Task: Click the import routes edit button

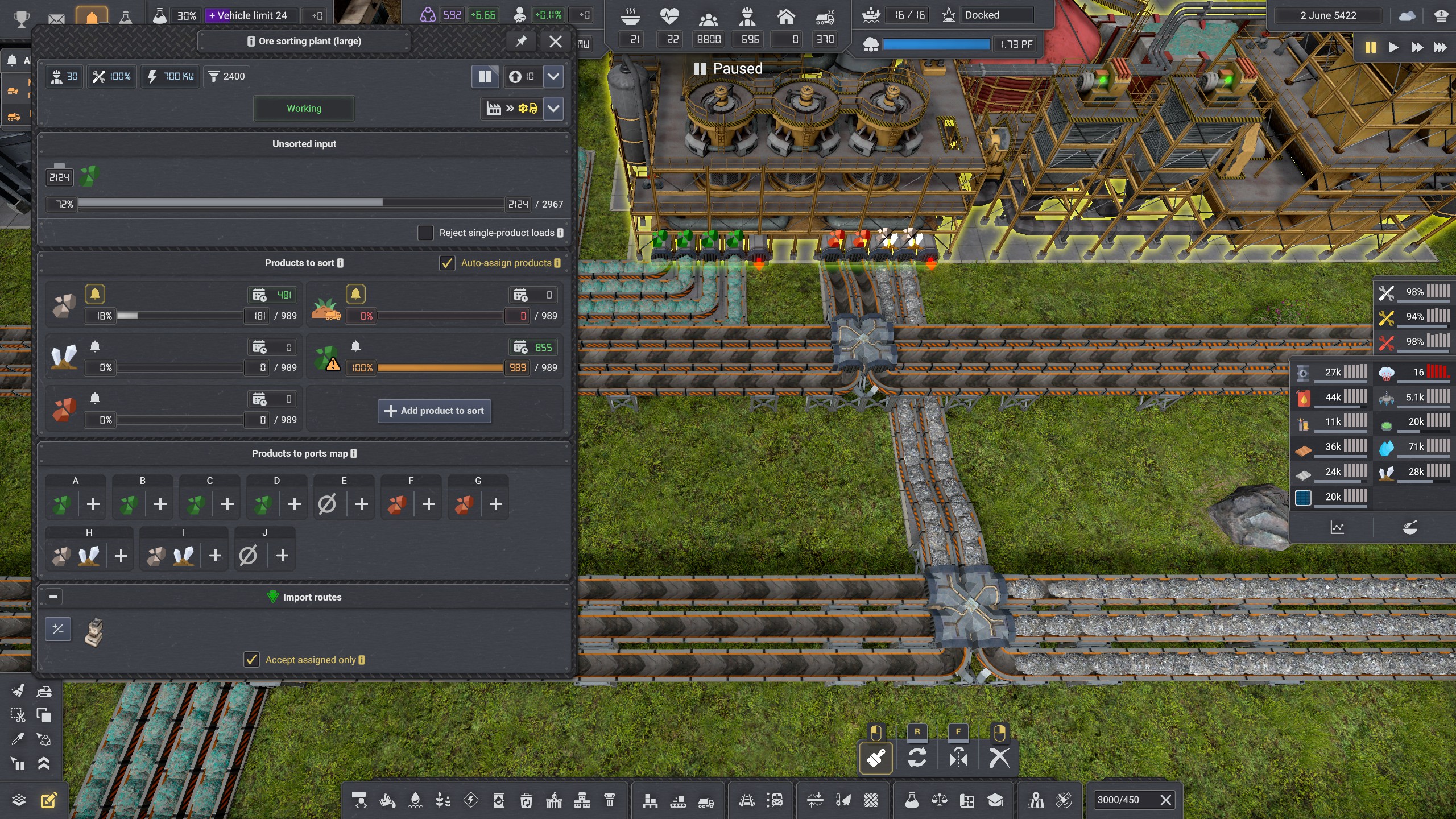Action: point(58,629)
